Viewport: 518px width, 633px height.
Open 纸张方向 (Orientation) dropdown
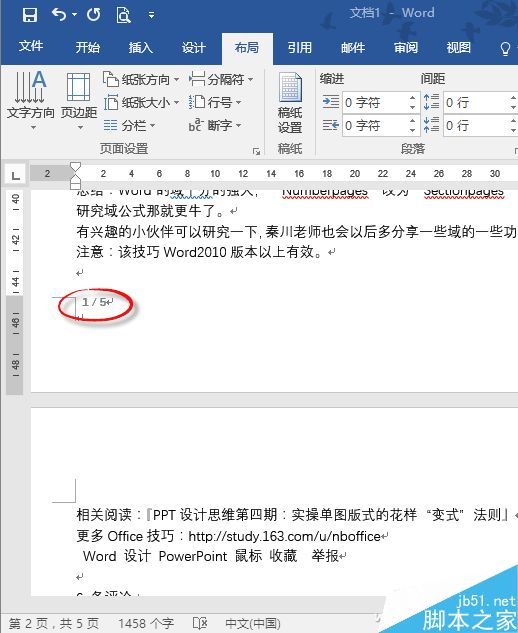pyautogui.click(x=141, y=79)
